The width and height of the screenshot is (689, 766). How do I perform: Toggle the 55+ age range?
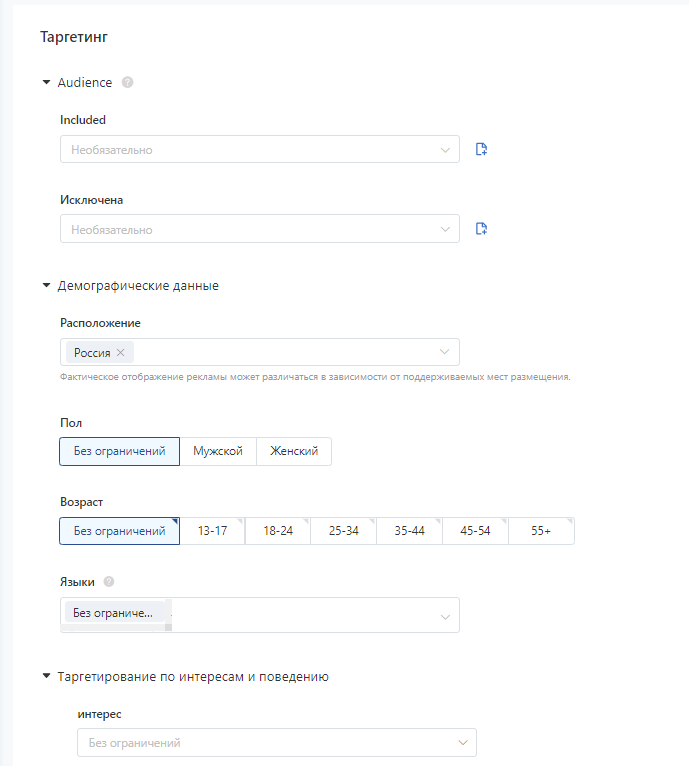[541, 531]
